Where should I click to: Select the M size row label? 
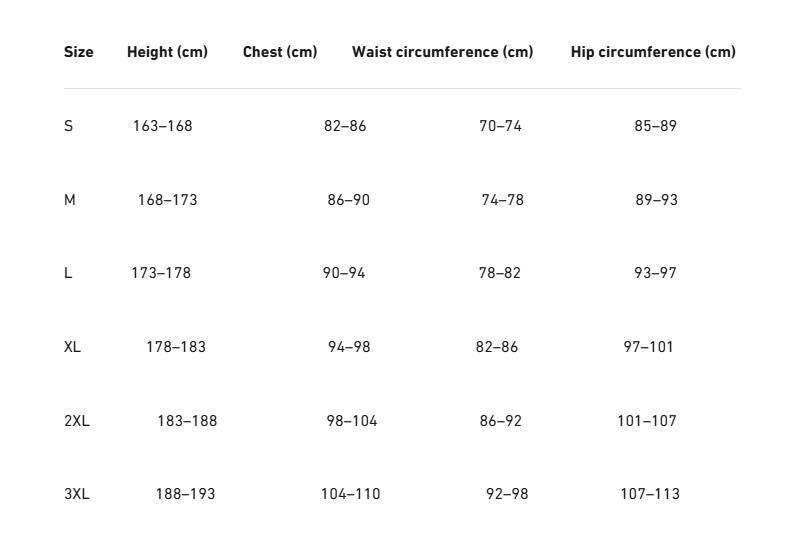[69, 200]
